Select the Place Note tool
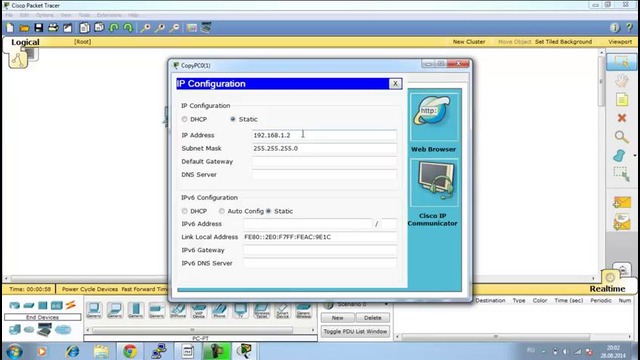The height and width of the screenshot is (360, 640). coord(622,99)
